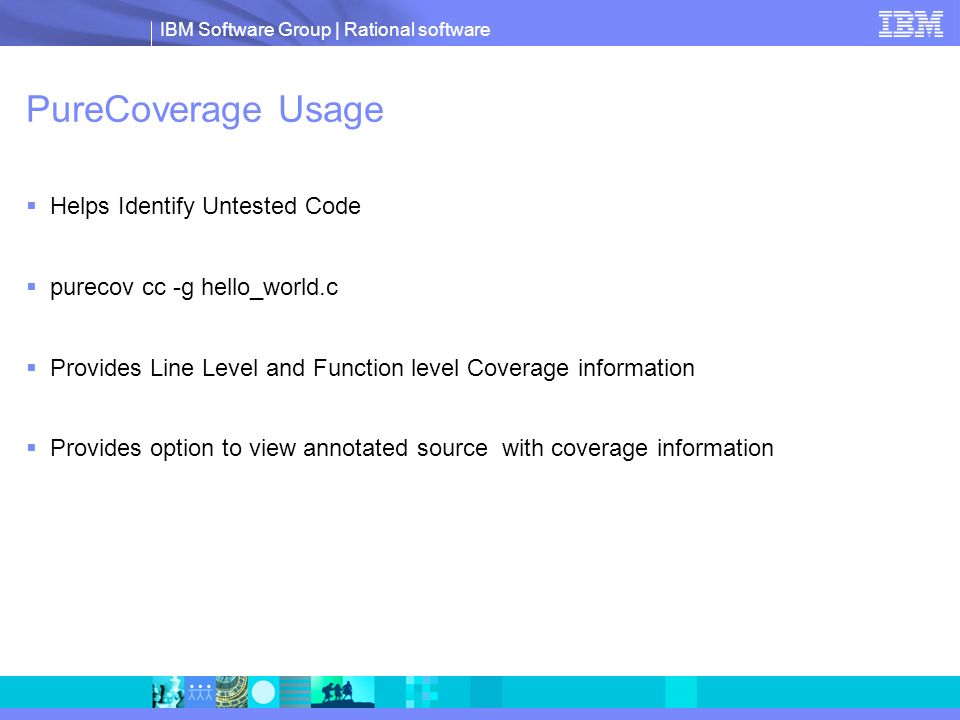Click the "purecov cc -g hello_world.c" line

(194, 287)
